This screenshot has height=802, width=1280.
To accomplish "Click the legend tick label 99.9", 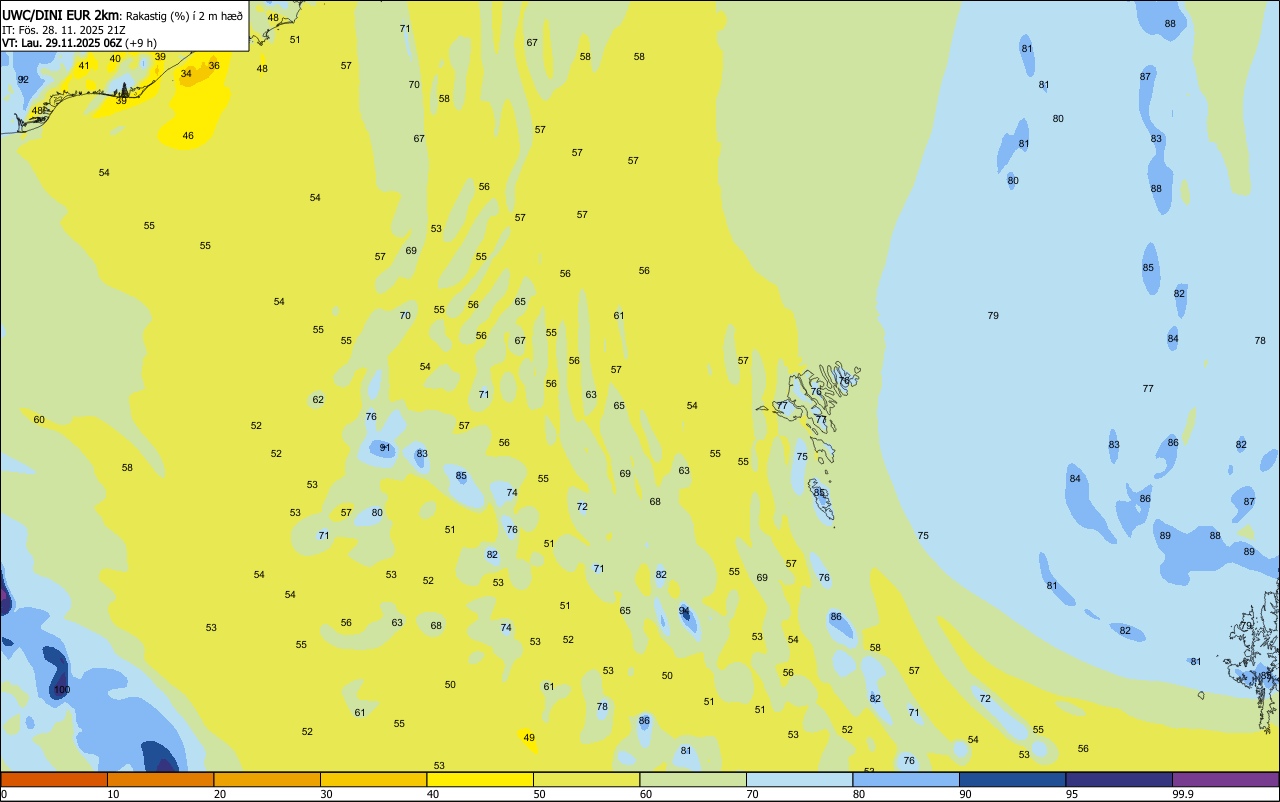I will 1183,794.
